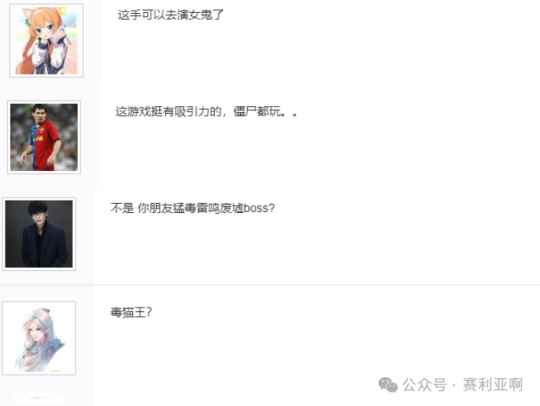Click the WeChat logo in the watermark
Screen dimensions: 540x406
pyautogui.click(x=388, y=385)
